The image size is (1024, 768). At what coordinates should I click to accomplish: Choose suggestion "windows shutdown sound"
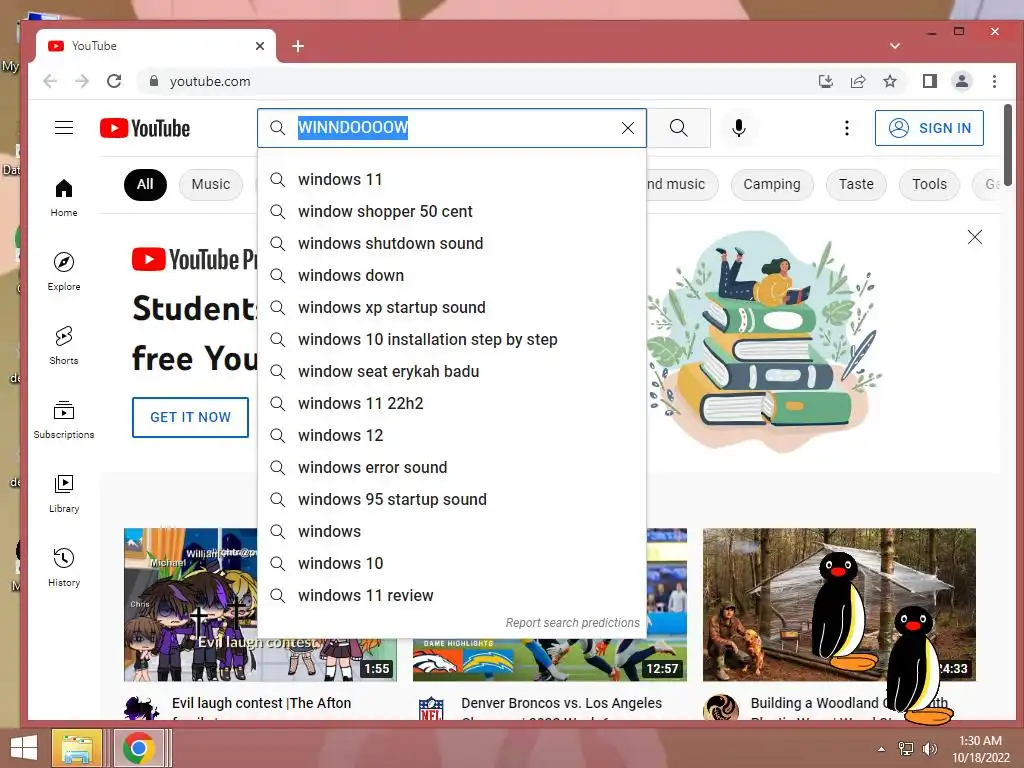452,244
